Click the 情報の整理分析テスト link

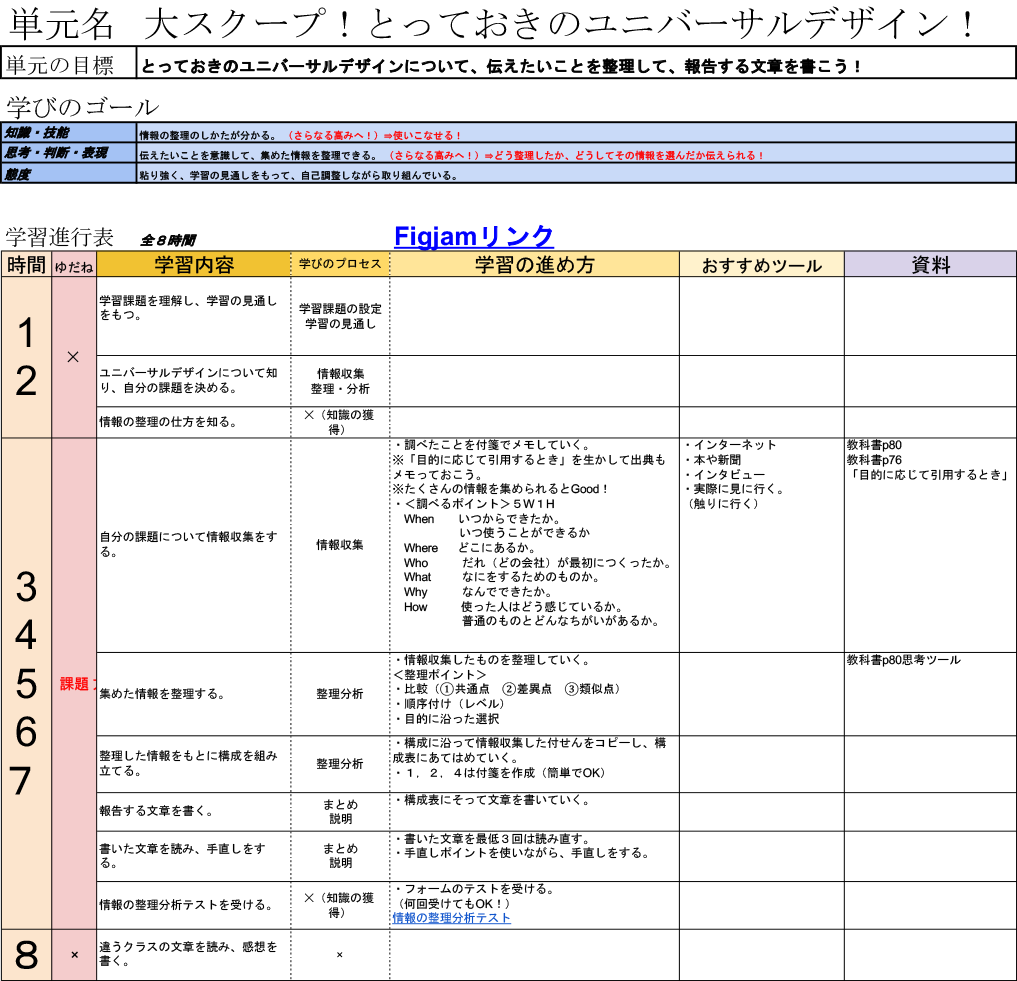point(451,918)
